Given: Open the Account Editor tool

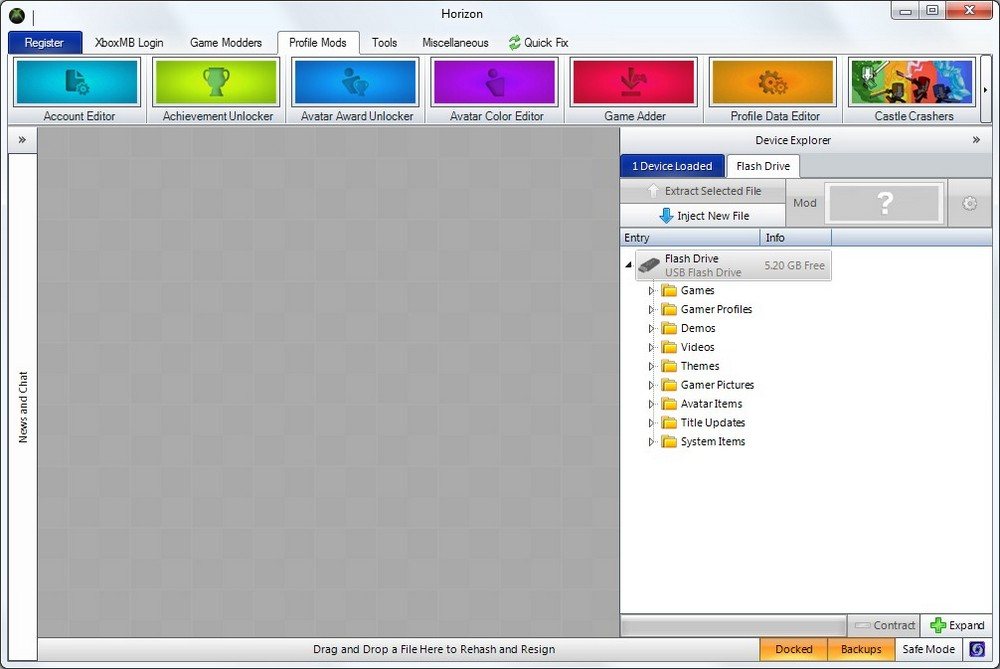Looking at the screenshot, I should 77,90.
